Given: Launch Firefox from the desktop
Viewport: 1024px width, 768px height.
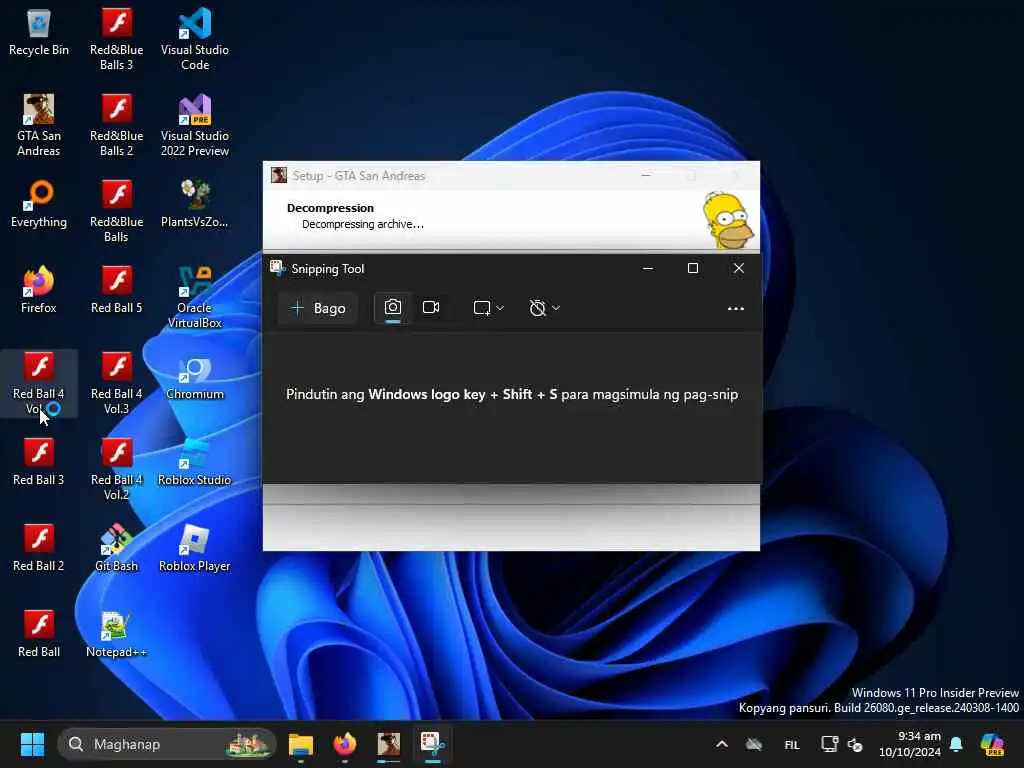Looking at the screenshot, I should [x=39, y=290].
